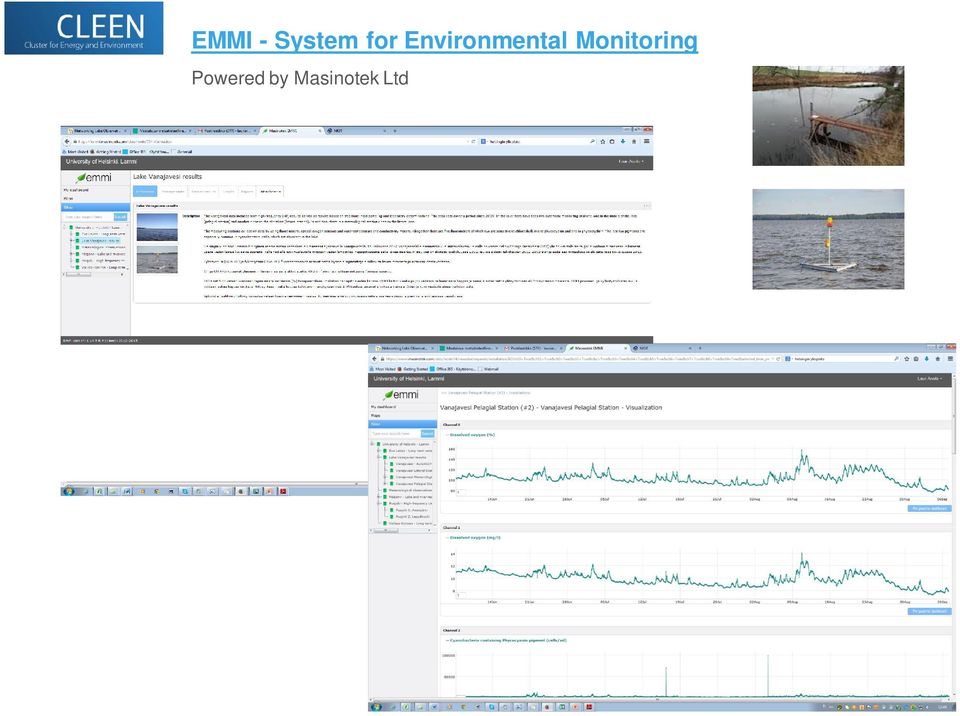Toggle the Cyanobacteria phycocyanin pigment legend series
This screenshot has height=716, width=960.
click(506, 641)
